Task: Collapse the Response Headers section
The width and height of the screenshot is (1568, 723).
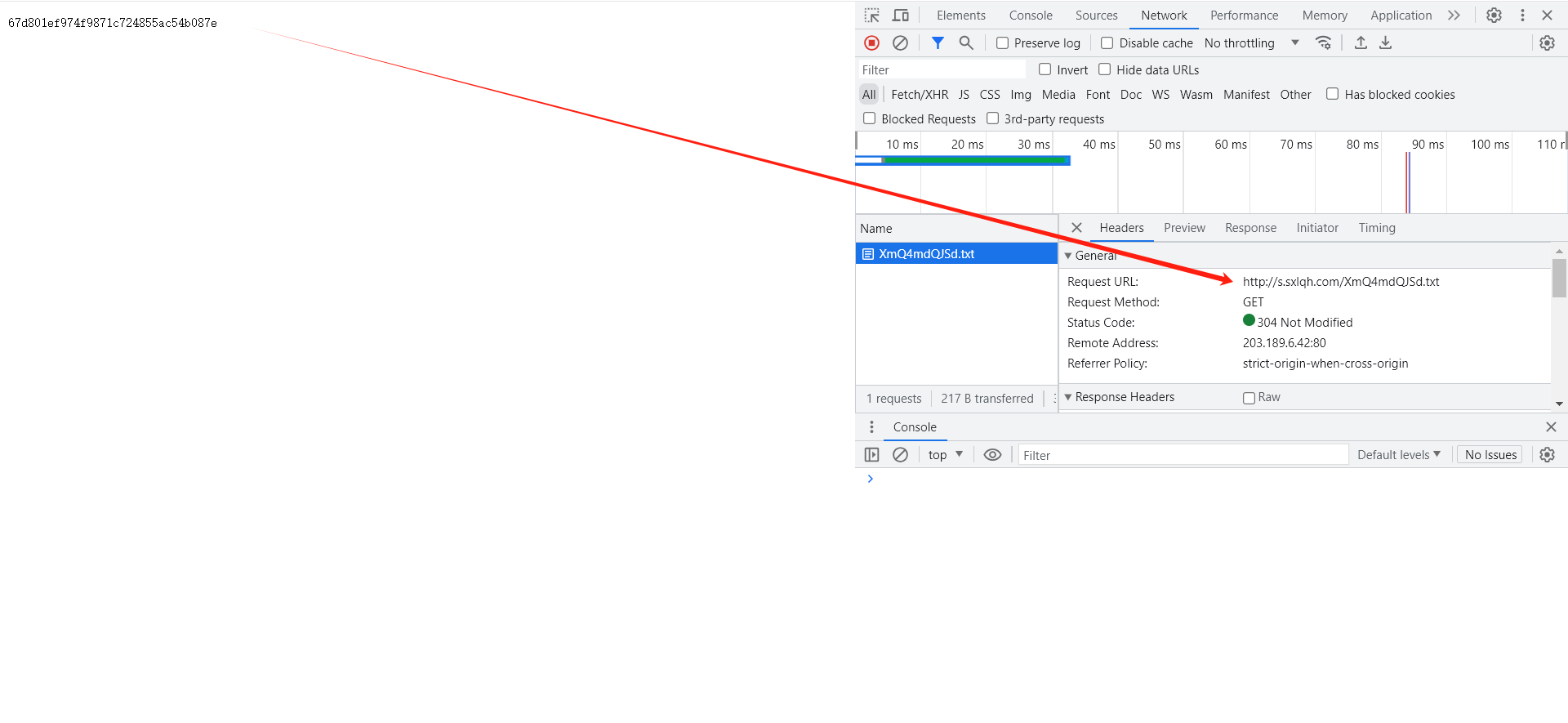Action: (x=1067, y=397)
